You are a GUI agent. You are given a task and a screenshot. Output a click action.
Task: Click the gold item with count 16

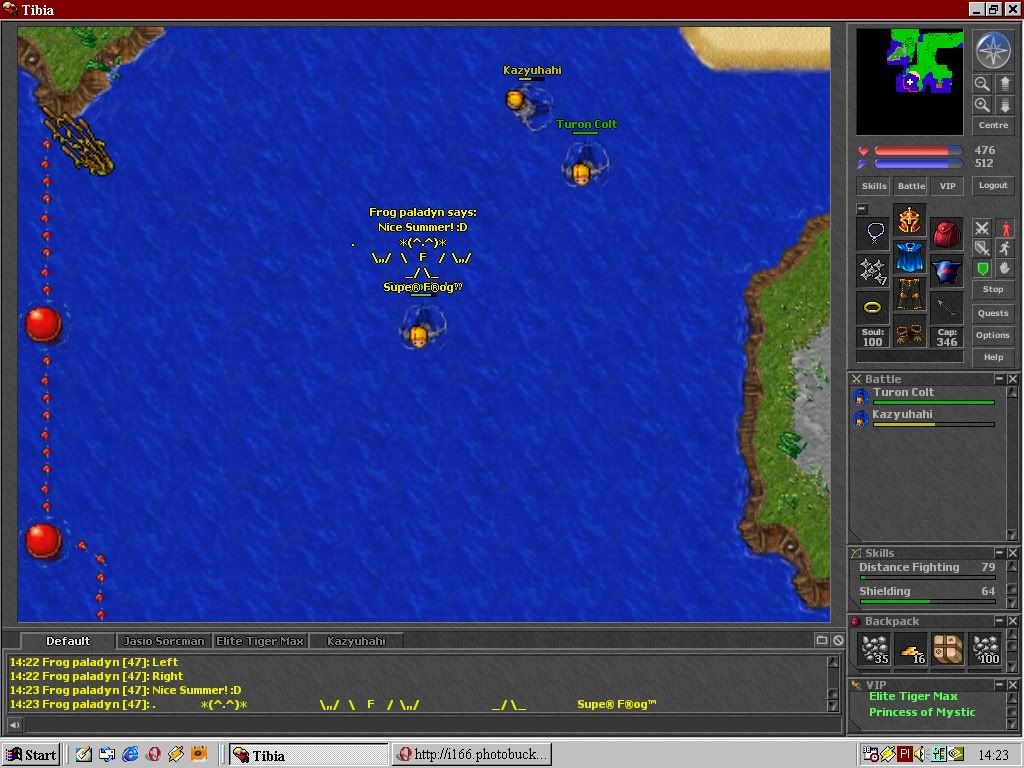911,649
